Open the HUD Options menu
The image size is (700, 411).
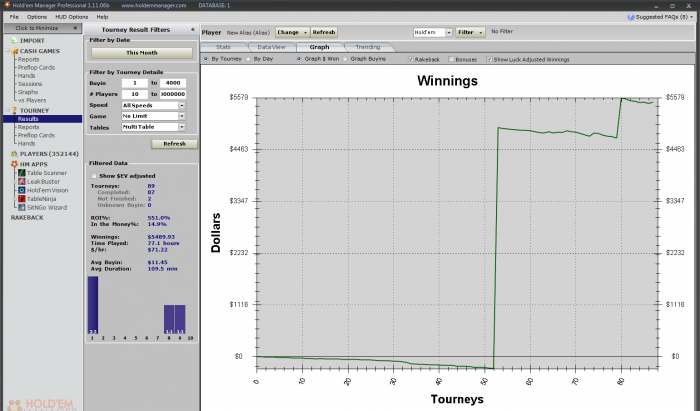71,17
